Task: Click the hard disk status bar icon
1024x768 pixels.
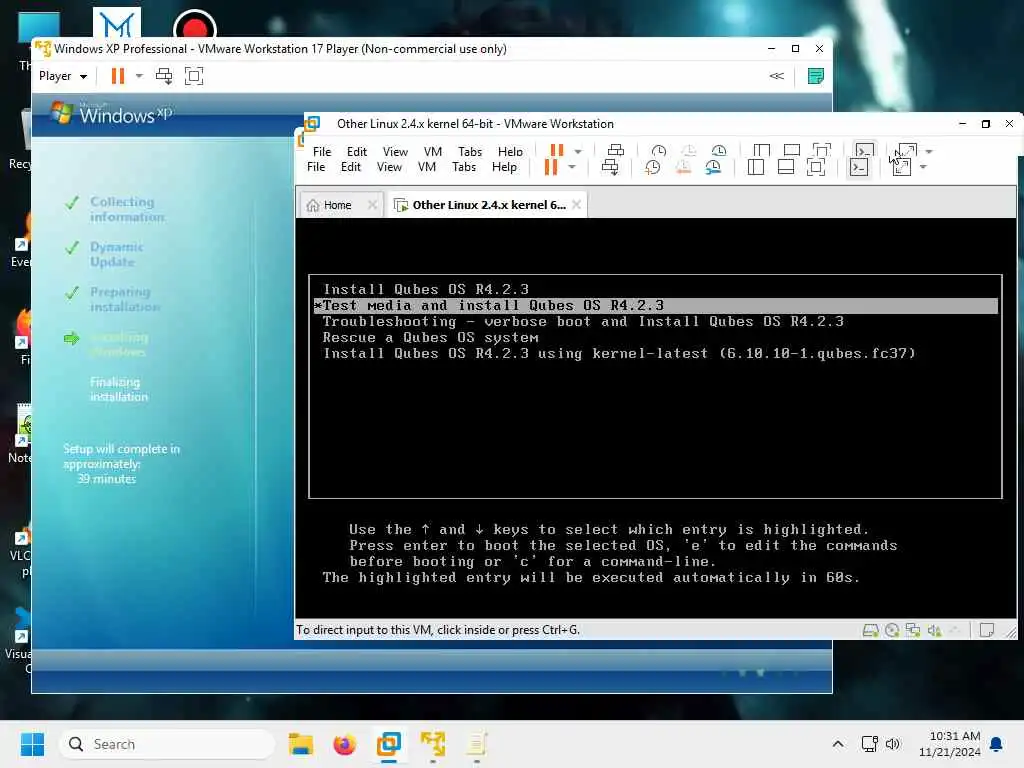Action: point(871,630)
